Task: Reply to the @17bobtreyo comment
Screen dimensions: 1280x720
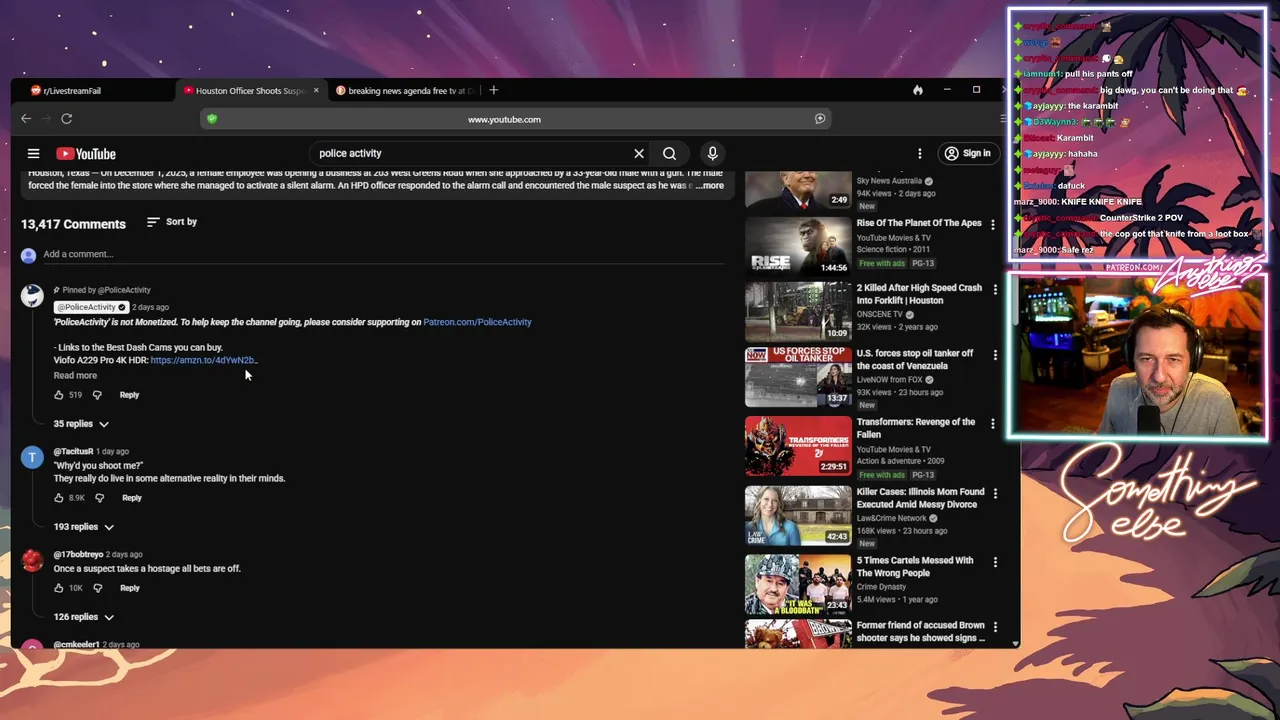Action: coord(129,588)
